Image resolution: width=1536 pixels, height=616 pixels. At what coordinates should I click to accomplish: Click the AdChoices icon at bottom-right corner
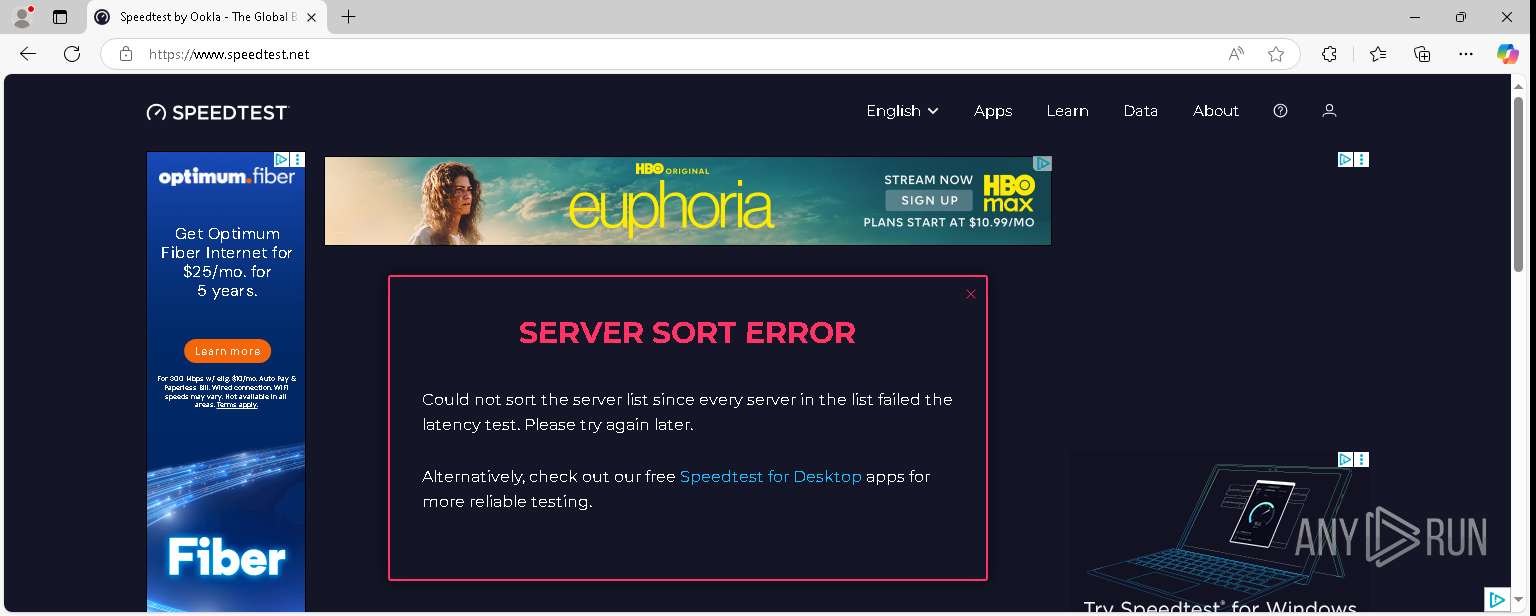1497,599
